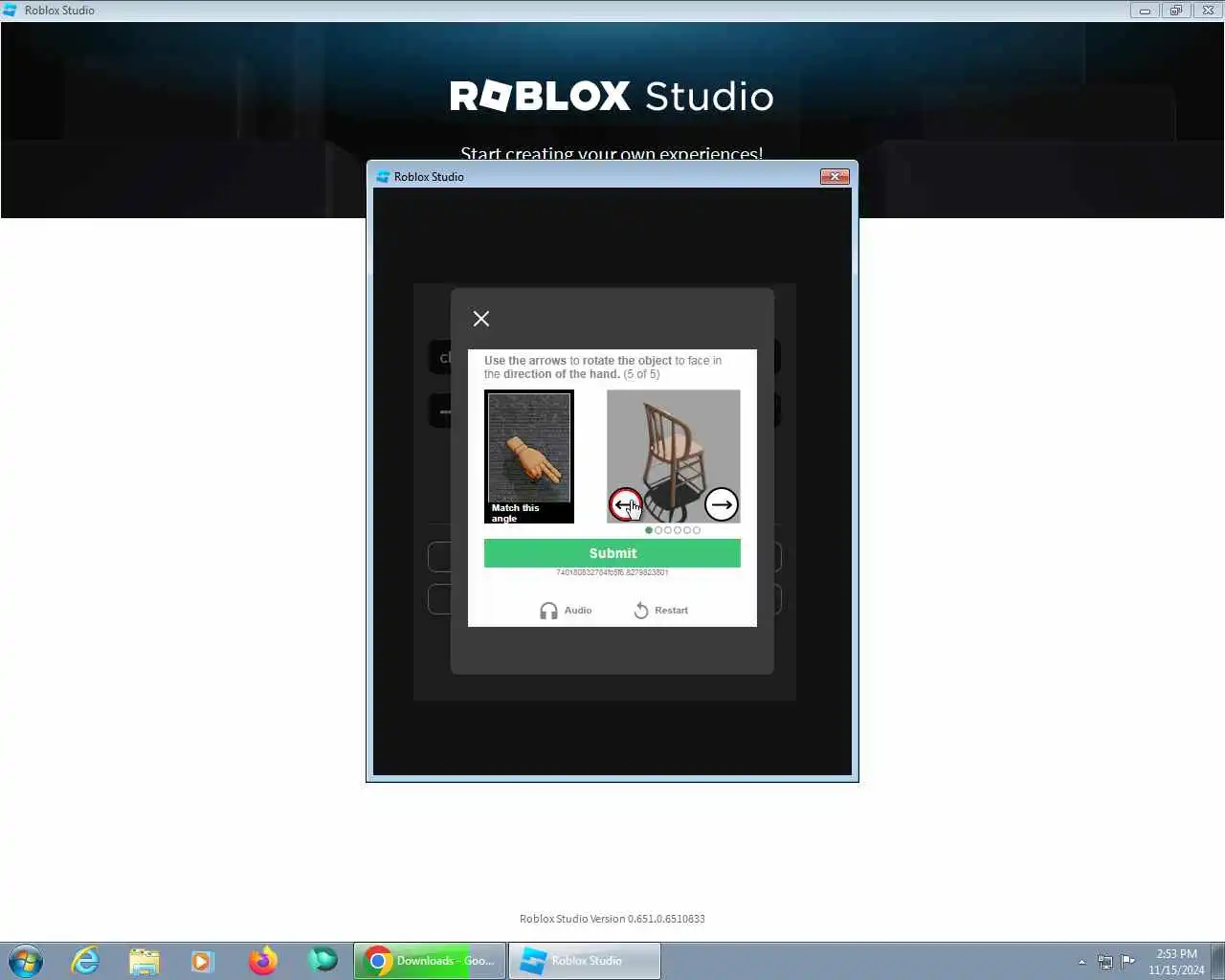Open Windows Media Player from the taskbar
The image size is (1225, 980).
coord(203,961)
